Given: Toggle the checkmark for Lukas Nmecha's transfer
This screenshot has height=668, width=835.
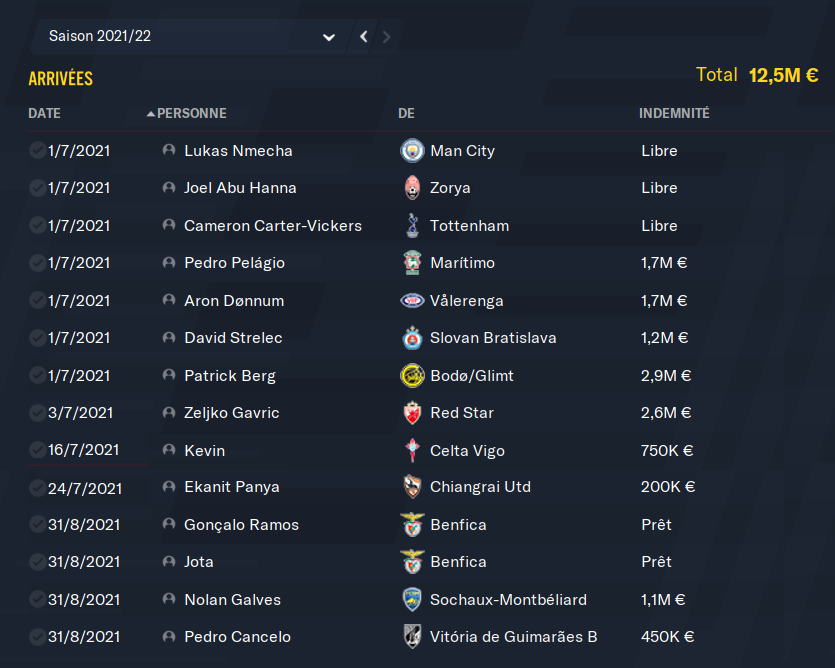Looking at the screenshot, I should click(37, 151).
